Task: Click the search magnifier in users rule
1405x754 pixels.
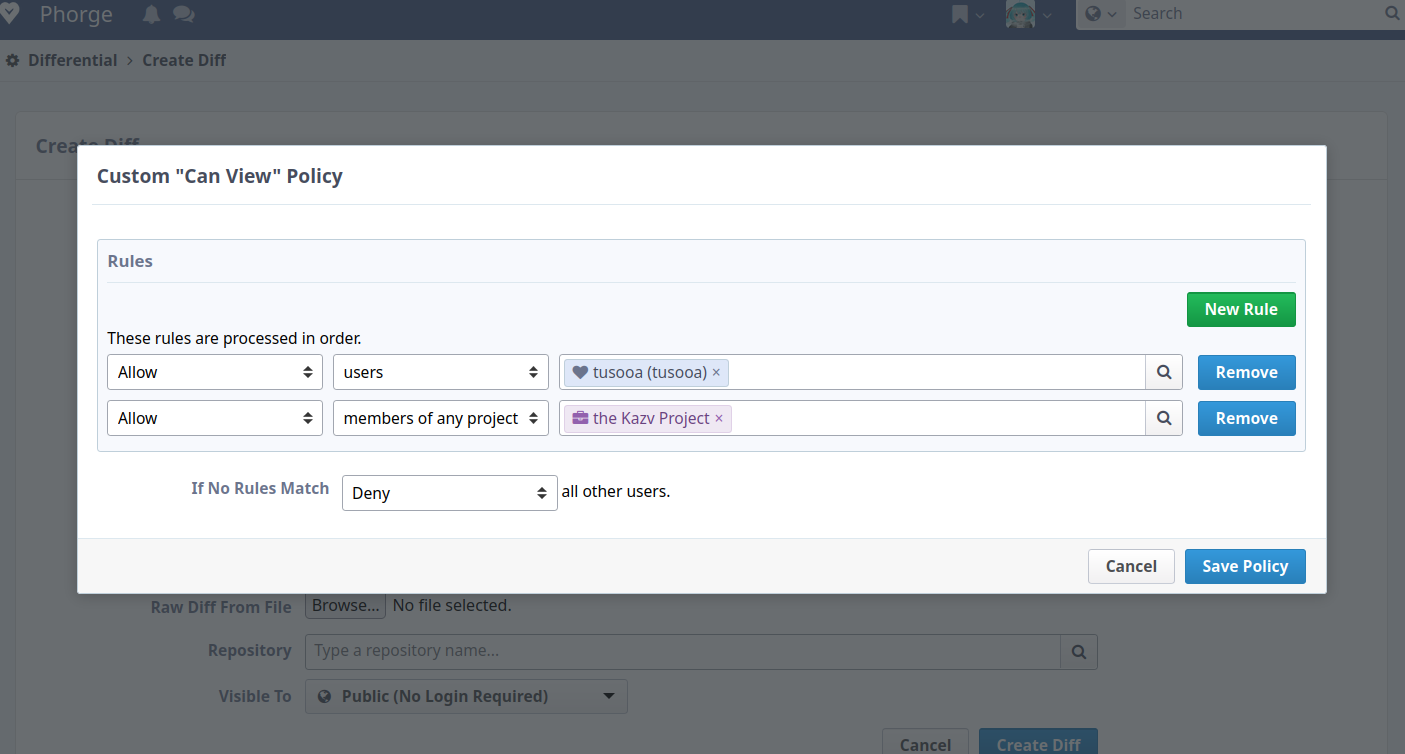Action: pos(1164,372)
